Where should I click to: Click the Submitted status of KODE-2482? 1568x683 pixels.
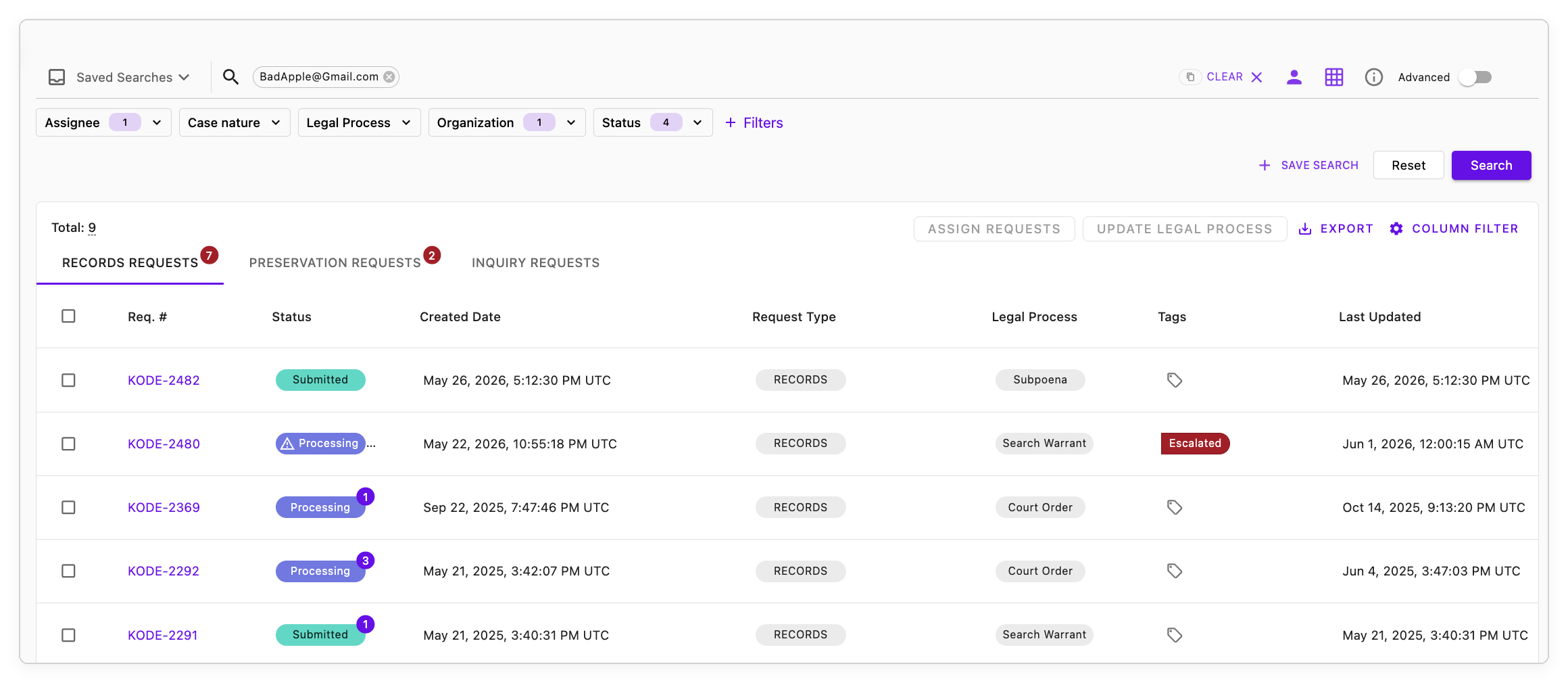click(320, 380)
